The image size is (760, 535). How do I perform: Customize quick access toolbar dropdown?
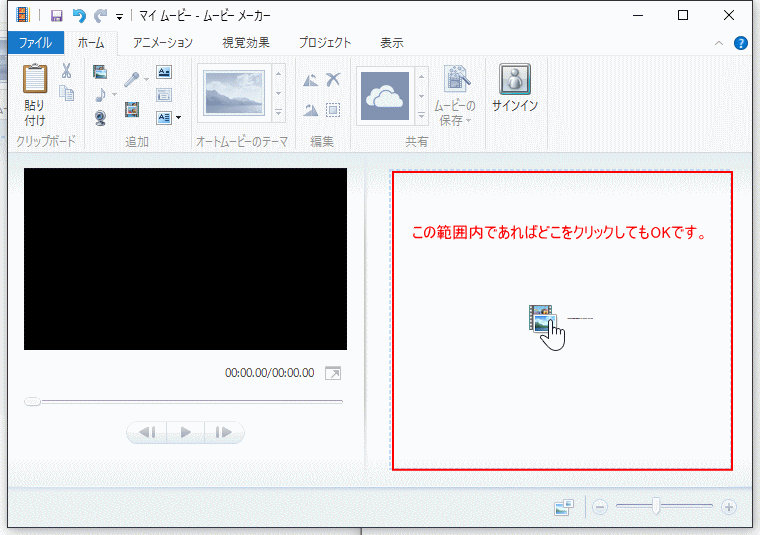(119, 17)
